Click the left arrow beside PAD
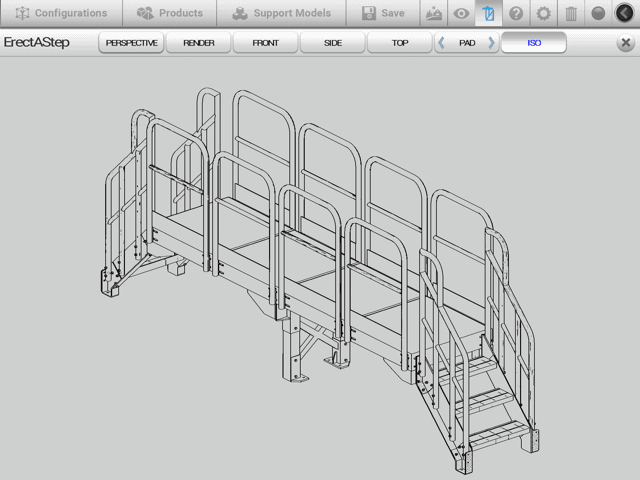640x480 pixels. [443, 43]
